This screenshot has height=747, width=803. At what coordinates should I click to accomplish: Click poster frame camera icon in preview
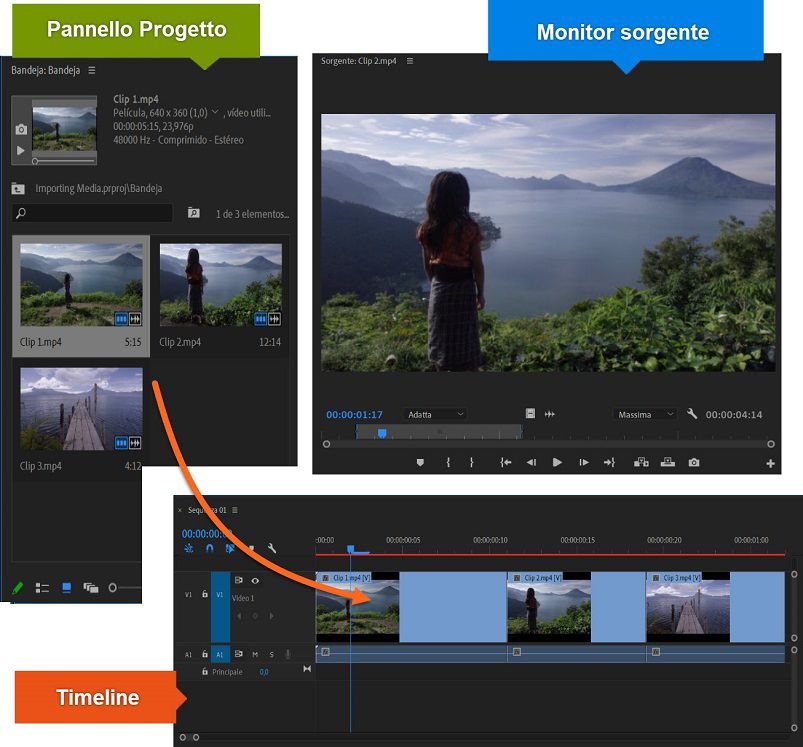[21, 130]
